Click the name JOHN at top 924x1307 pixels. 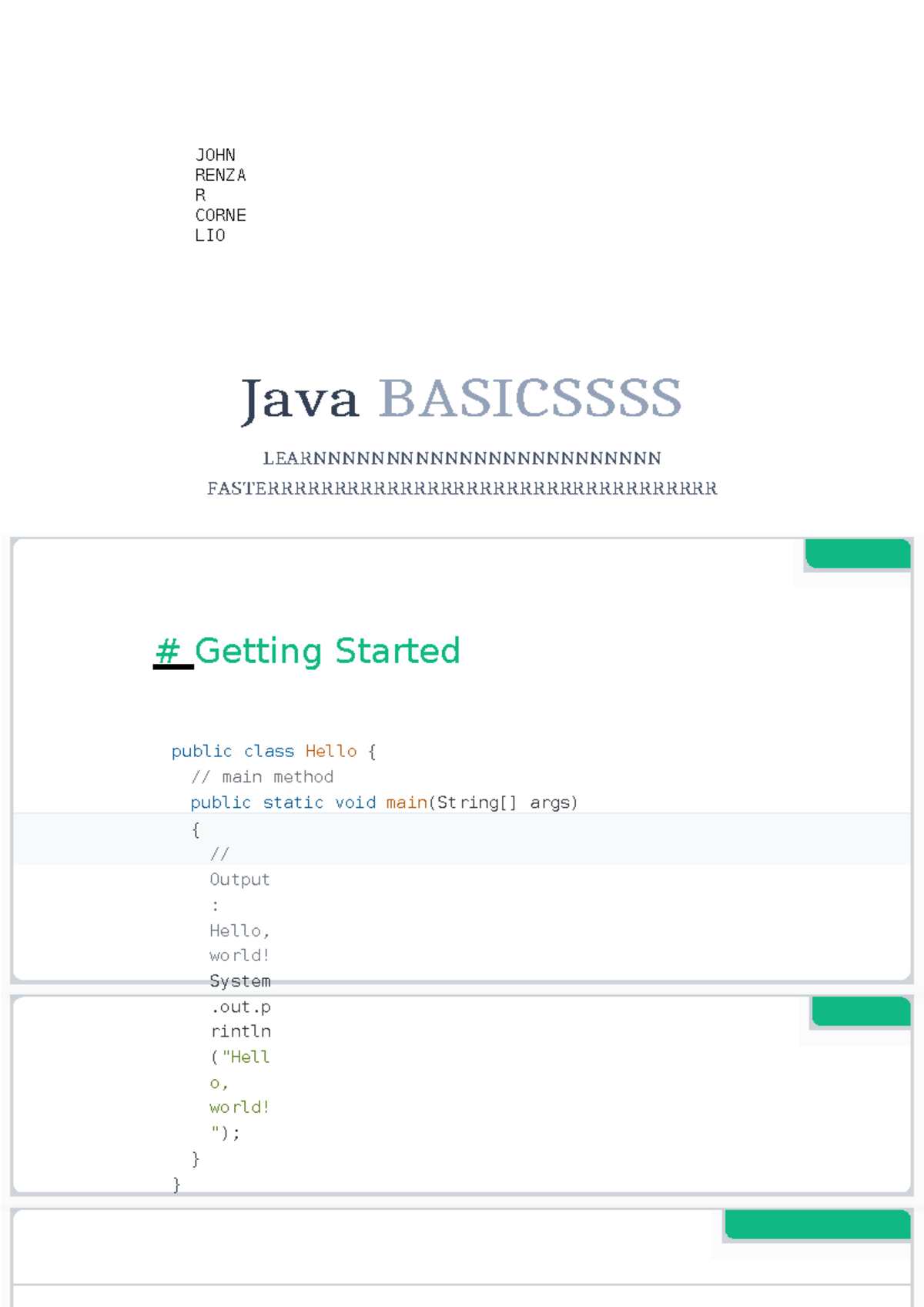(x=215, y=156)
